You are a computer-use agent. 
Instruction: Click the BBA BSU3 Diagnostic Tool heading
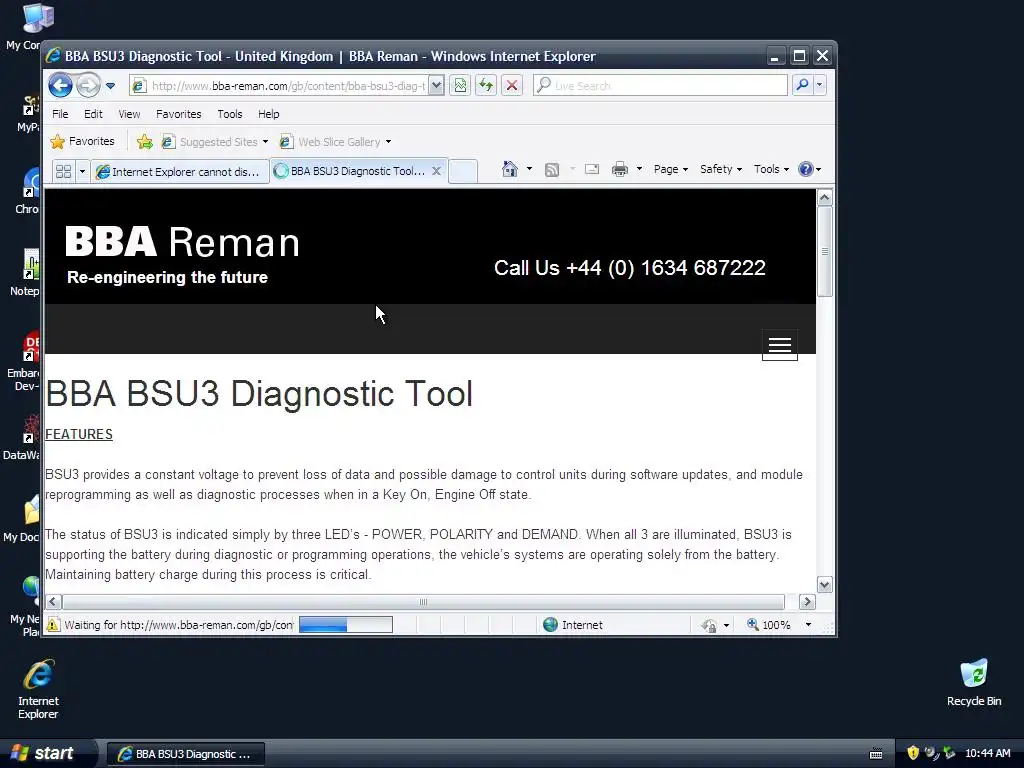tap(259, 394)
